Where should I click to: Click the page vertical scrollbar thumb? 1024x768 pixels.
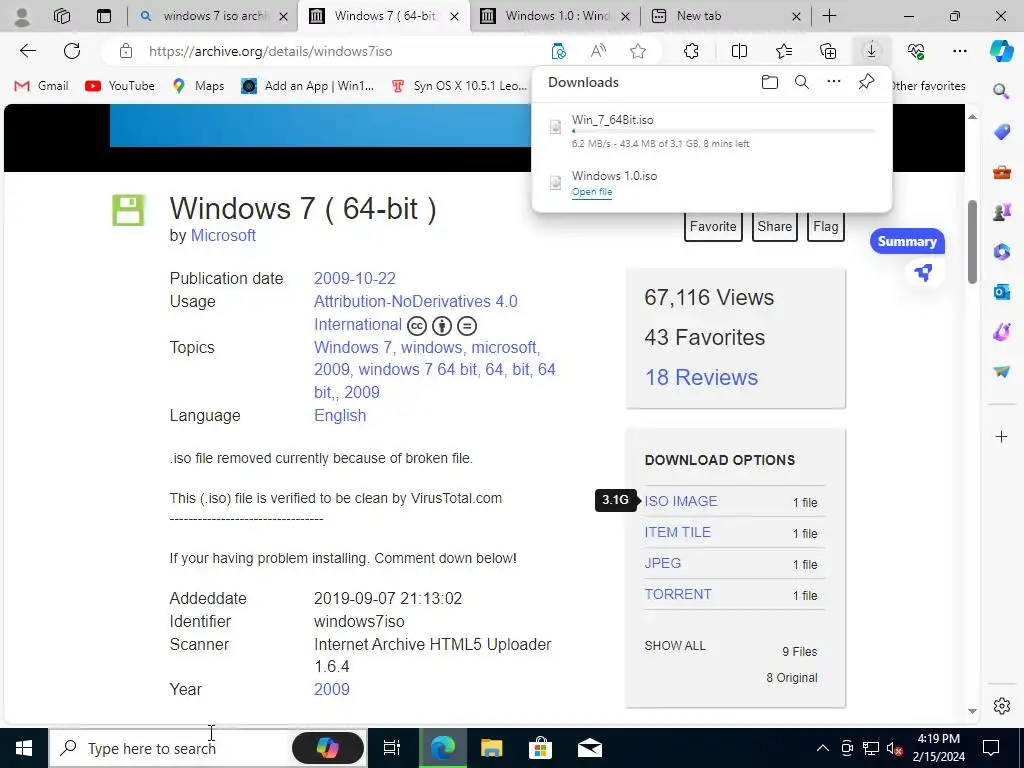tap(972, 242)
